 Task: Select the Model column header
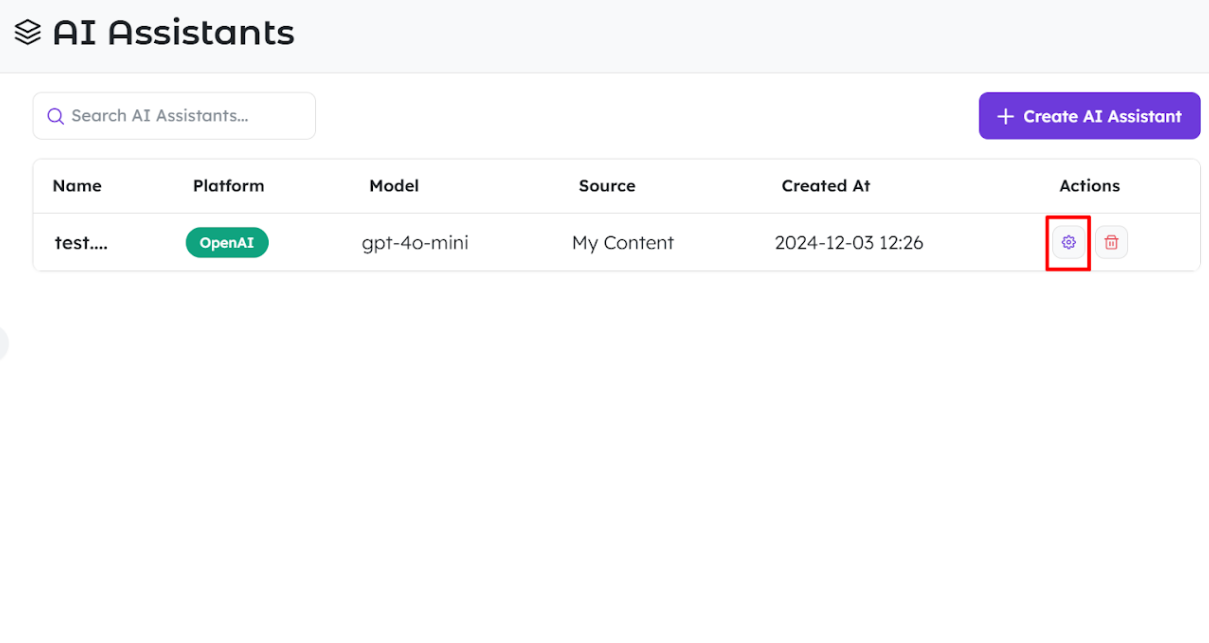pos(394,186)
